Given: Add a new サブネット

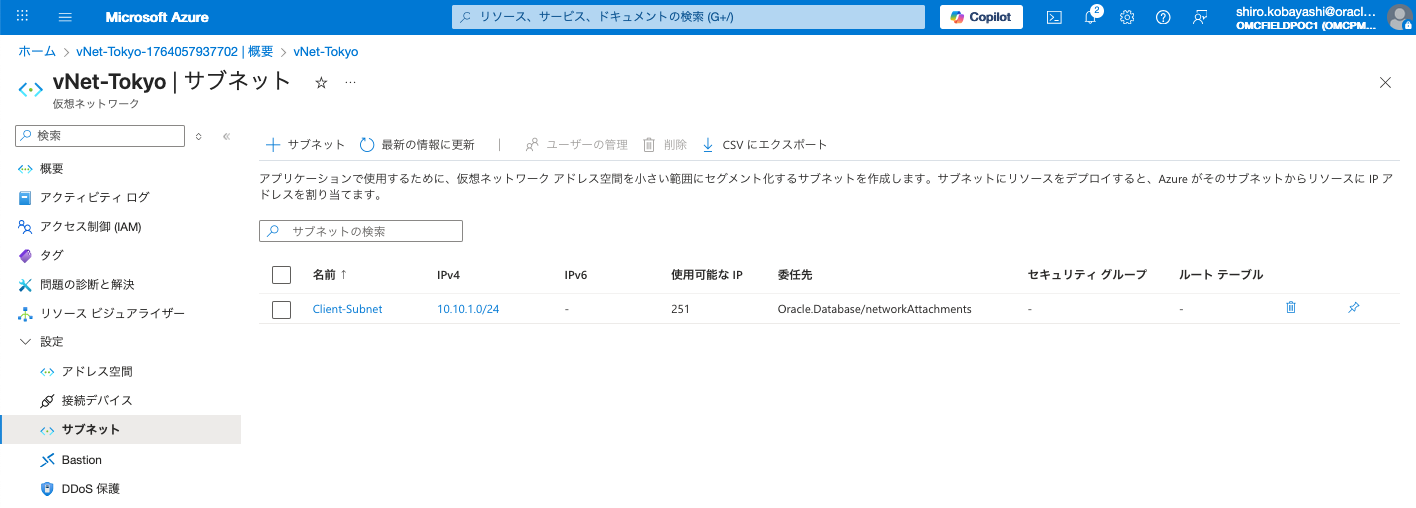Looking at the screenshot, I should coord(305,145).
